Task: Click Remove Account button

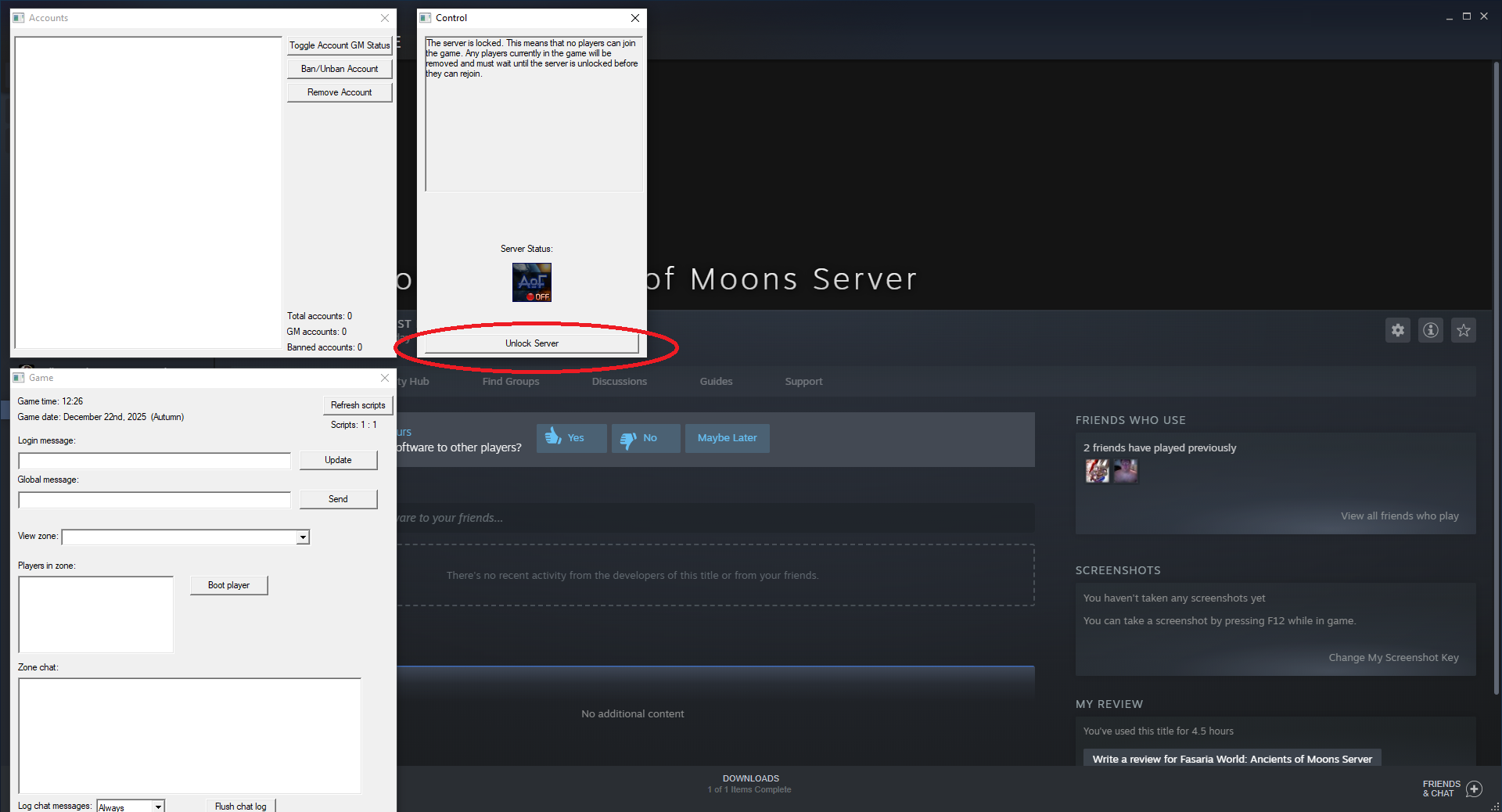Action: tap(340, 92)
